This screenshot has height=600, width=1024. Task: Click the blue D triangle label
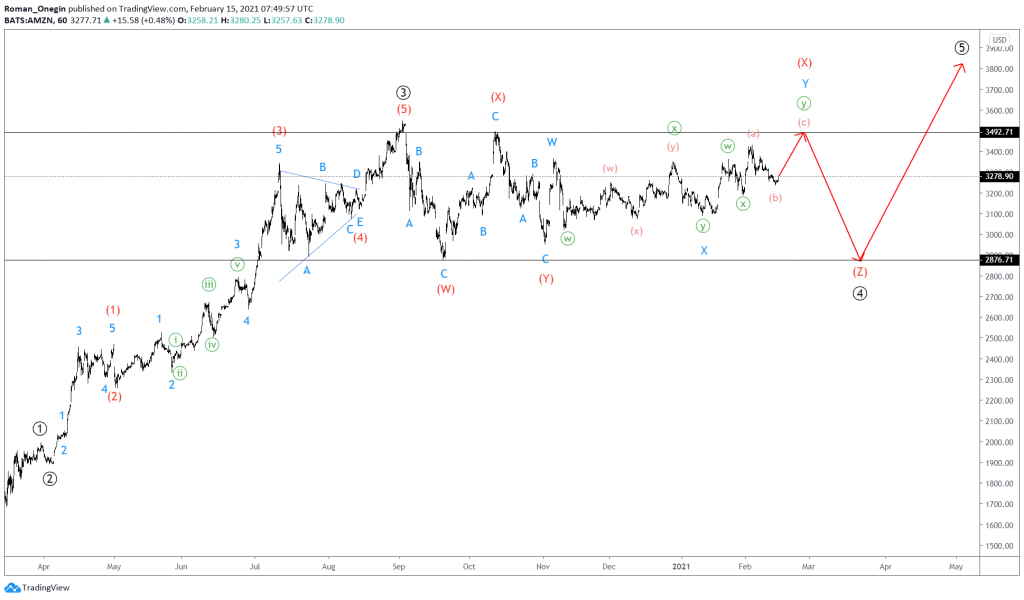357,174
